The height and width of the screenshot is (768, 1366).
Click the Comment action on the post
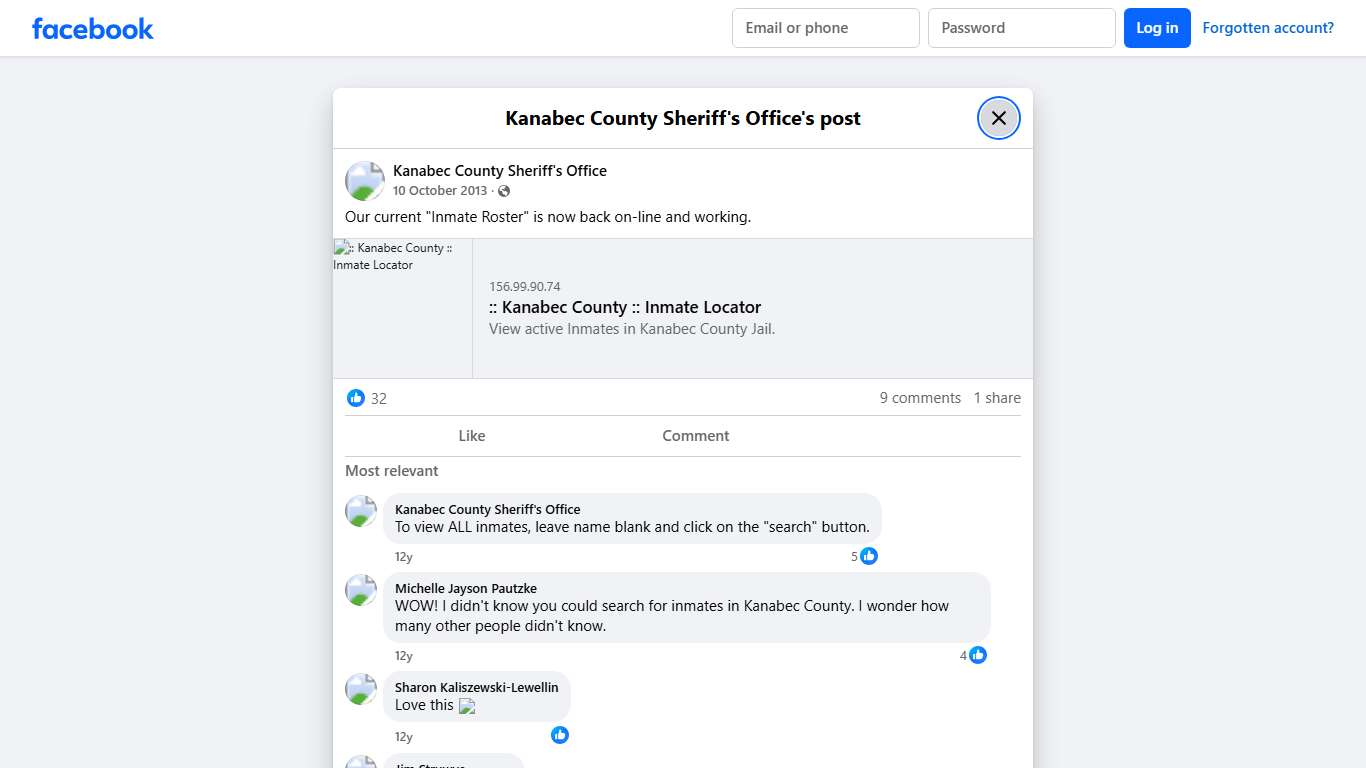coord(695,435)
